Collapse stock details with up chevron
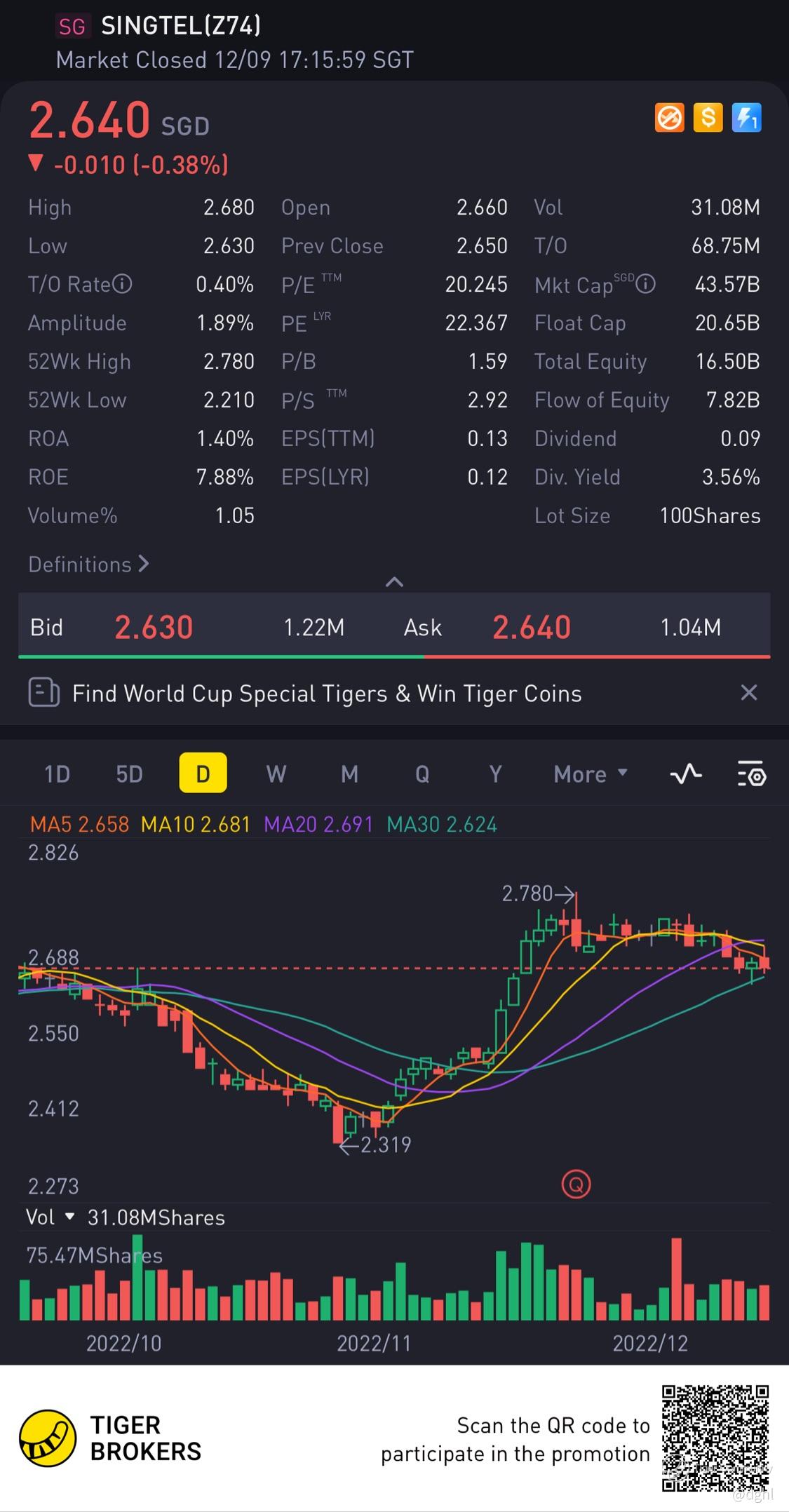The image size is (789, 1512). coord(394,581)
